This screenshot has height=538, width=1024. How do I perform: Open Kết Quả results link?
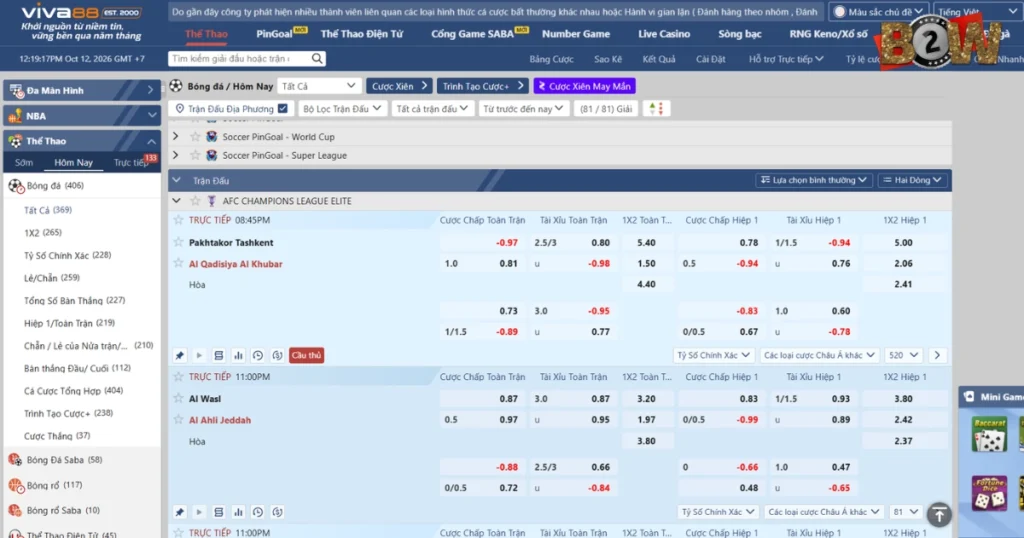[658, 59]
